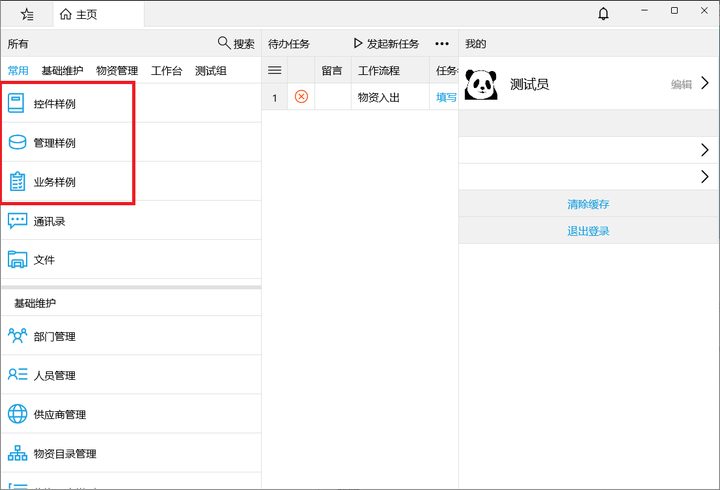
Task: Click the panda avatar thumbnail
Action: pos(482,84)
